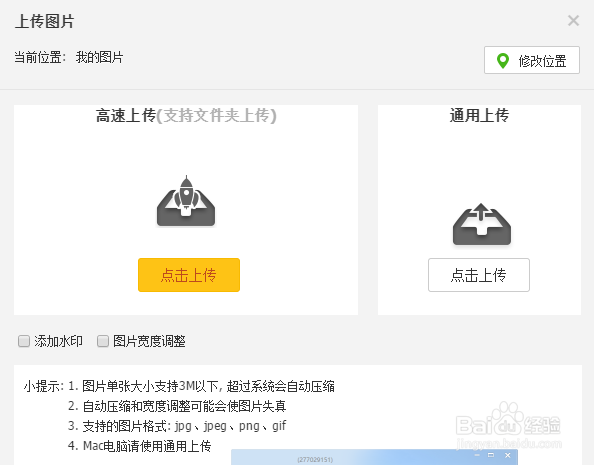Click the 高速上传 heading text
Image resolution: width=594 pixels, height=465 pixels.
(x=126, y=116)
